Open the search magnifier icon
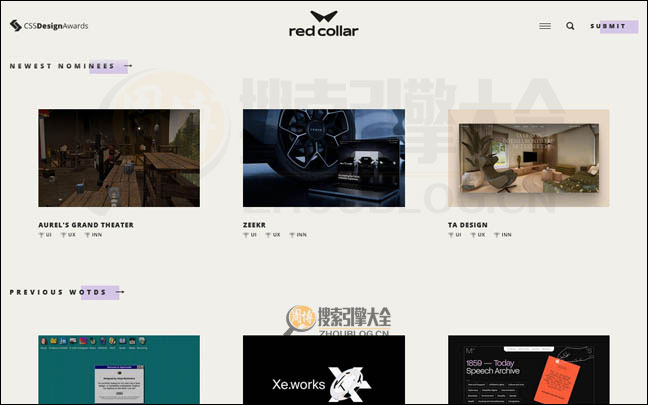Viewport: 648px width, 405px height. 570,26
